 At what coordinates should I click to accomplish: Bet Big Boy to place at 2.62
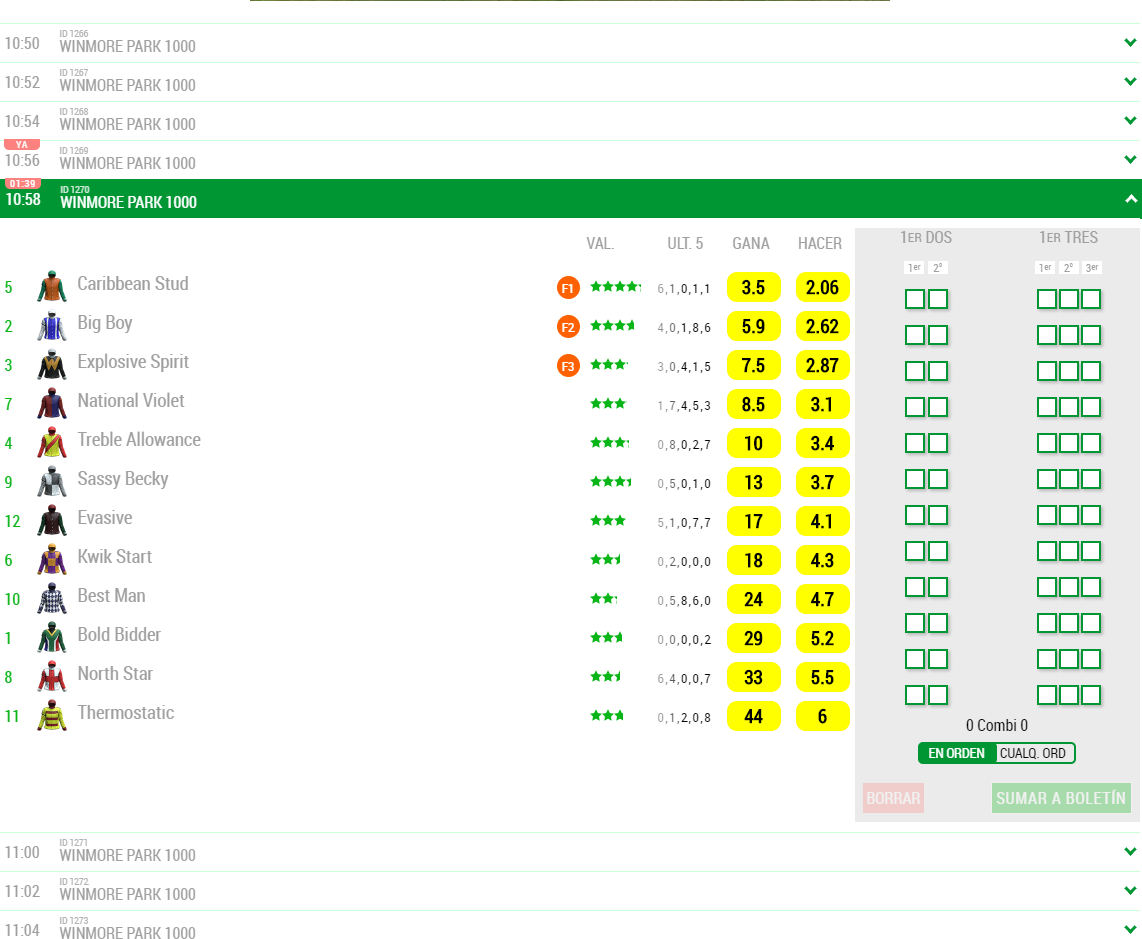(x=823, y=326)
